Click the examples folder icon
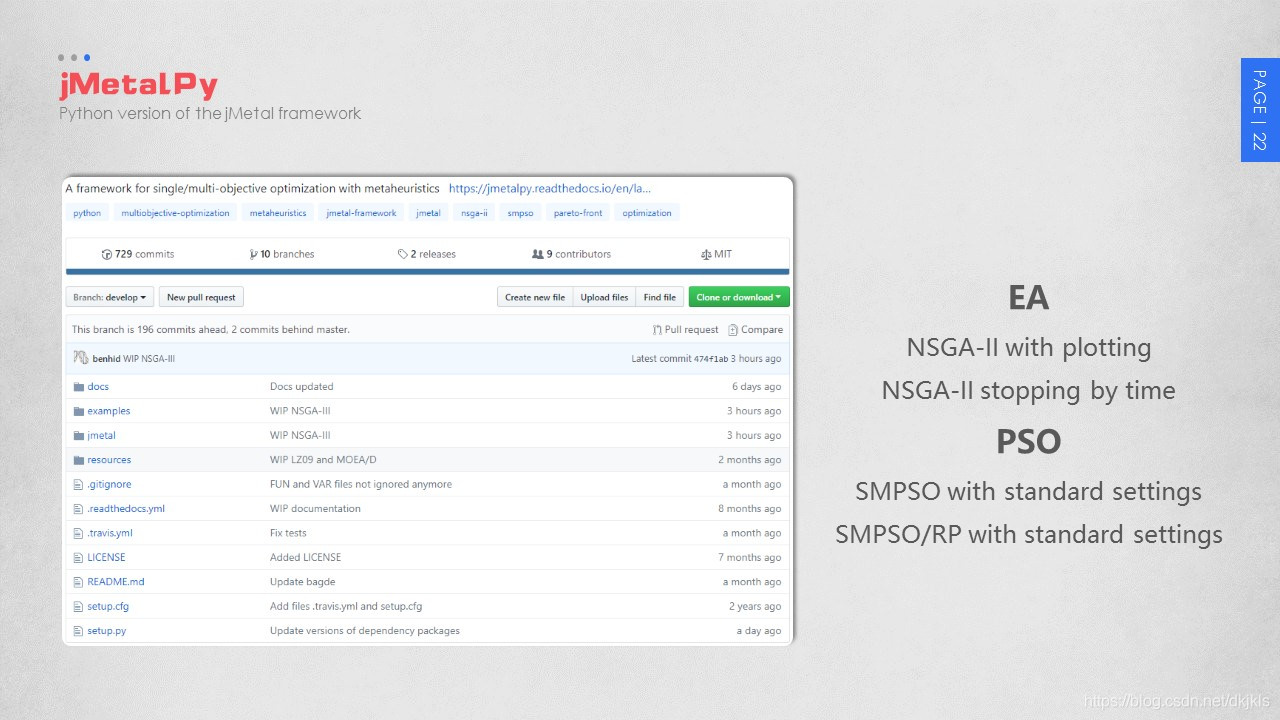This screenshot has height=720, width=1280. [x=78, y=411]
